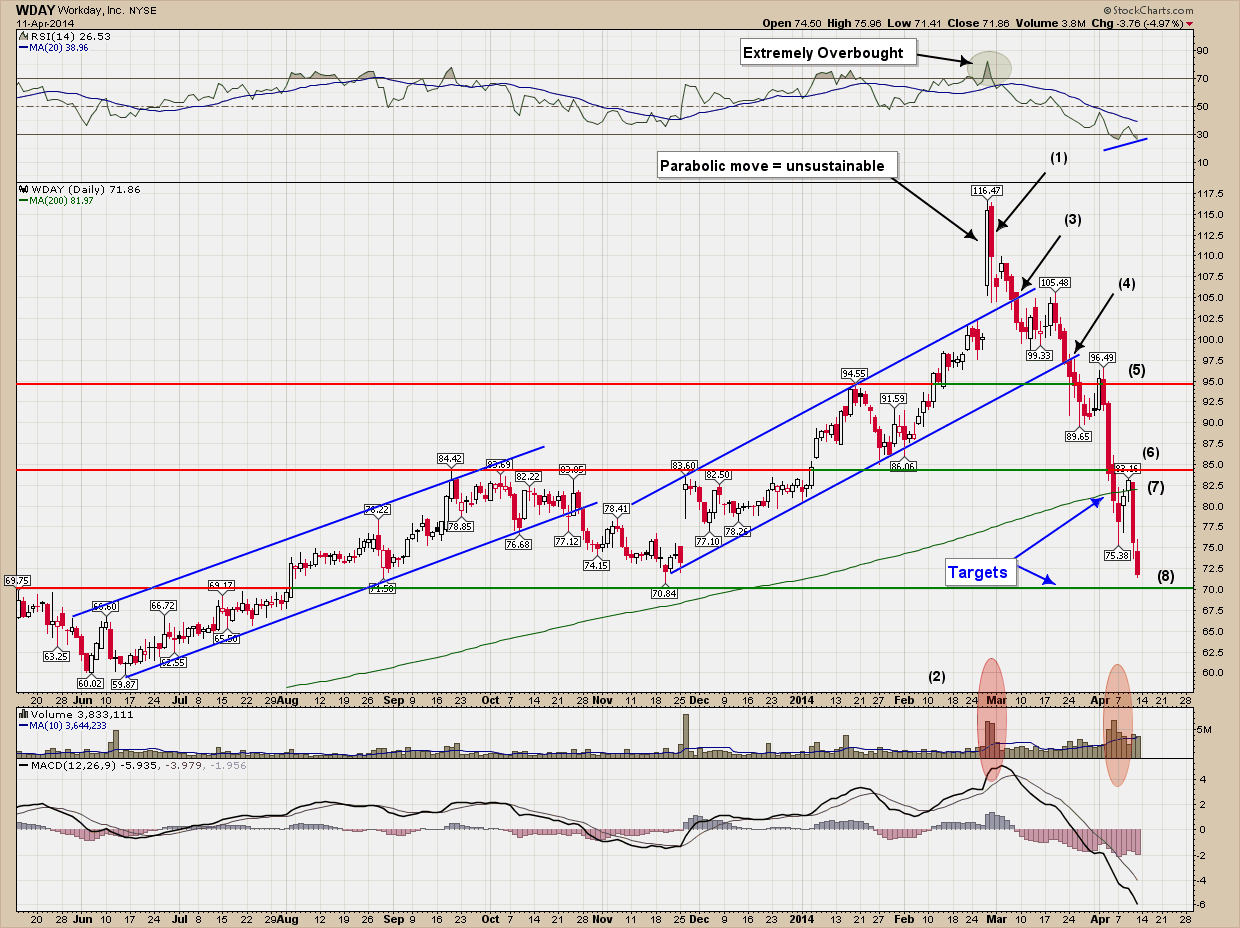1240x928 pixels.
Task: Click the 86.06 price label
Action: coord(904,466)
